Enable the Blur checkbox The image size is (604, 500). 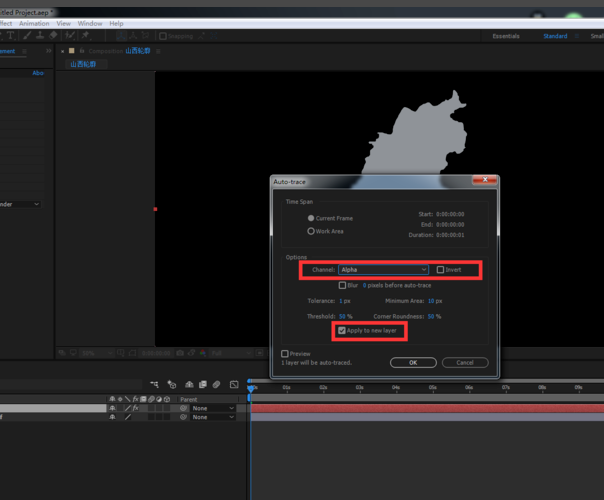coord(342,285)
